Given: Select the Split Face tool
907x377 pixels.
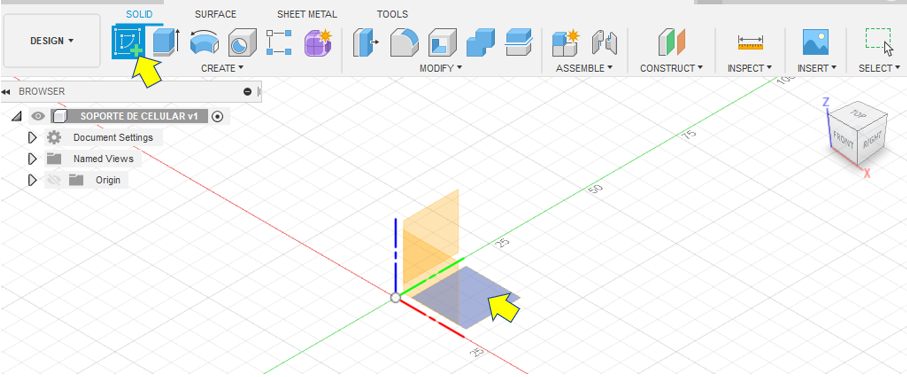Looking at the screenshot, I should (x=518, y=43).
